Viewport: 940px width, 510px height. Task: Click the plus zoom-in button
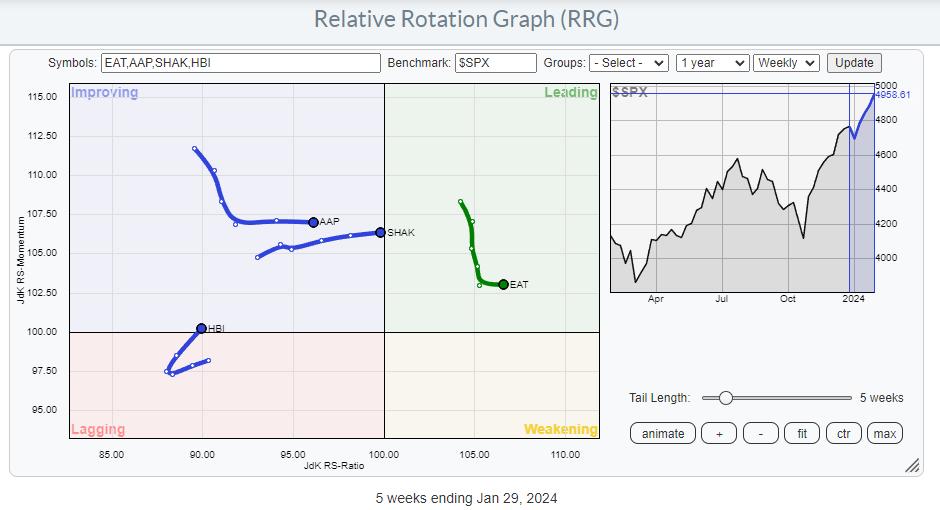click(x=718, y=433)
